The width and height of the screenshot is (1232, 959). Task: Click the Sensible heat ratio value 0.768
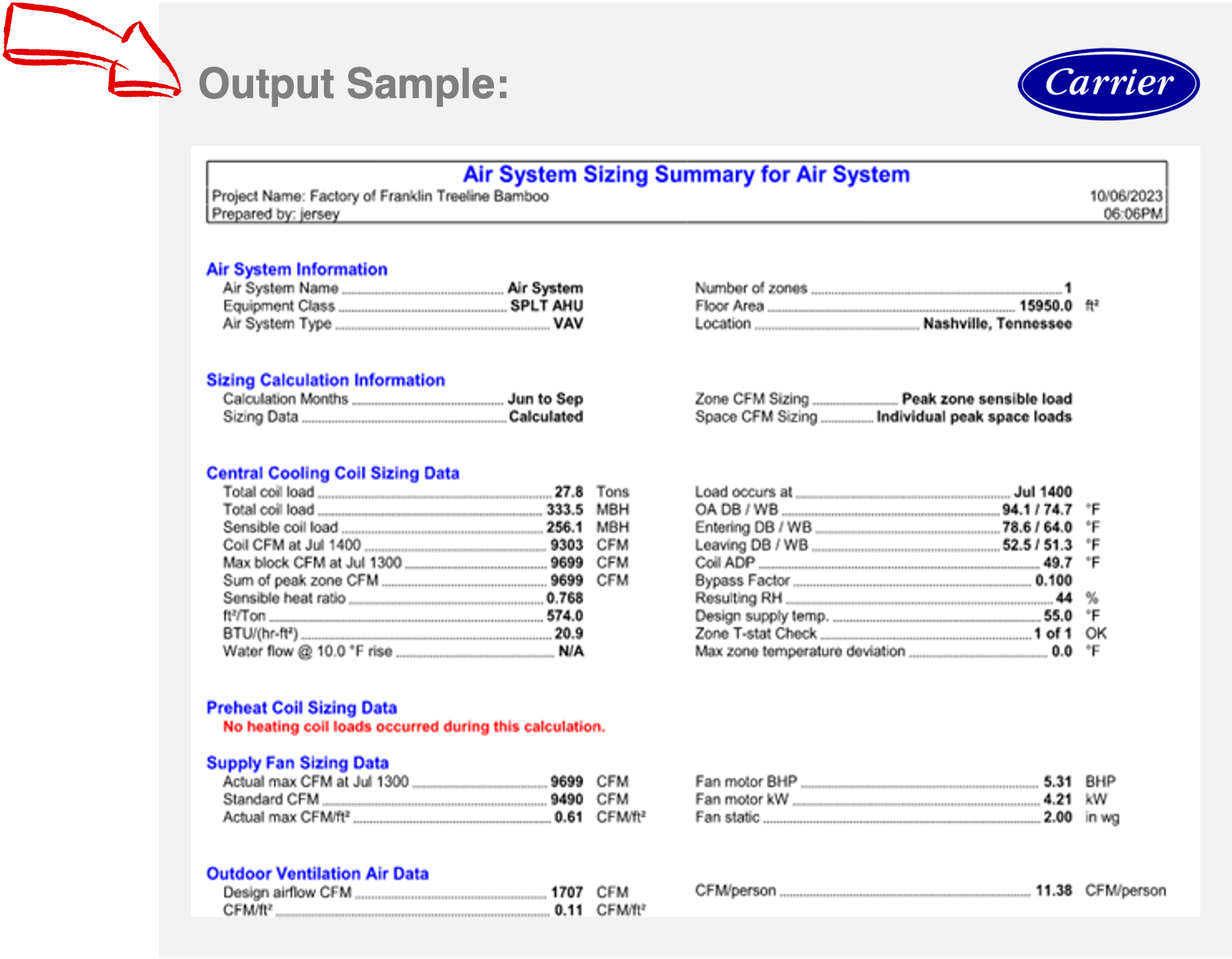(565, 597)
